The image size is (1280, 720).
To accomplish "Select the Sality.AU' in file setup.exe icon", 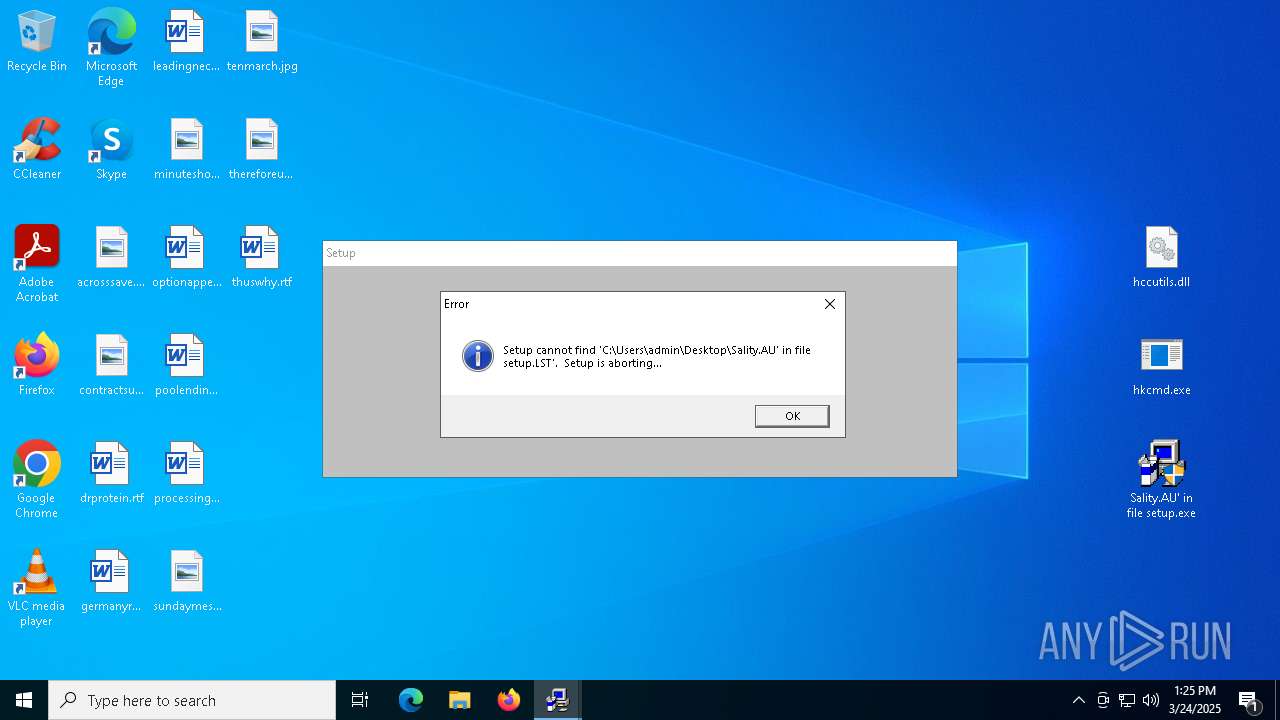I will [1161, 480].
